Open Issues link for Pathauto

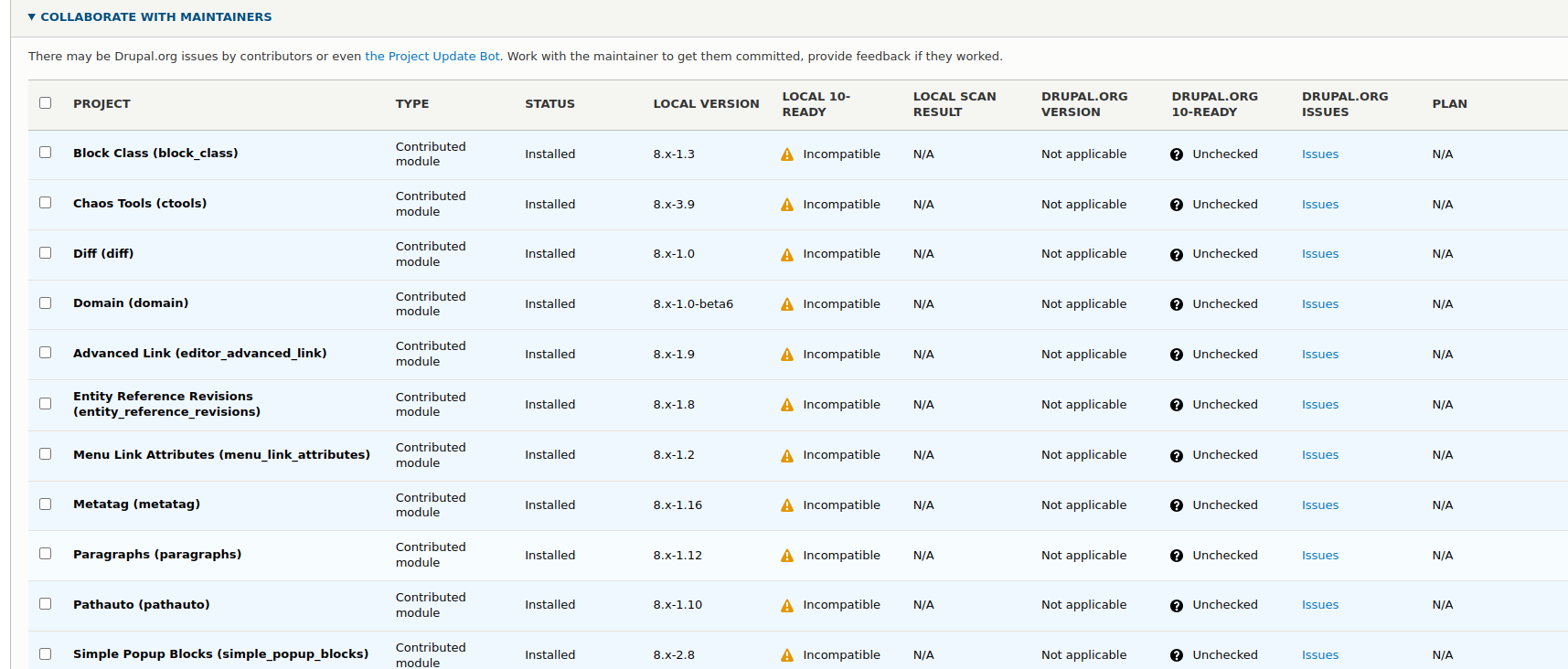click(1320, 605)
